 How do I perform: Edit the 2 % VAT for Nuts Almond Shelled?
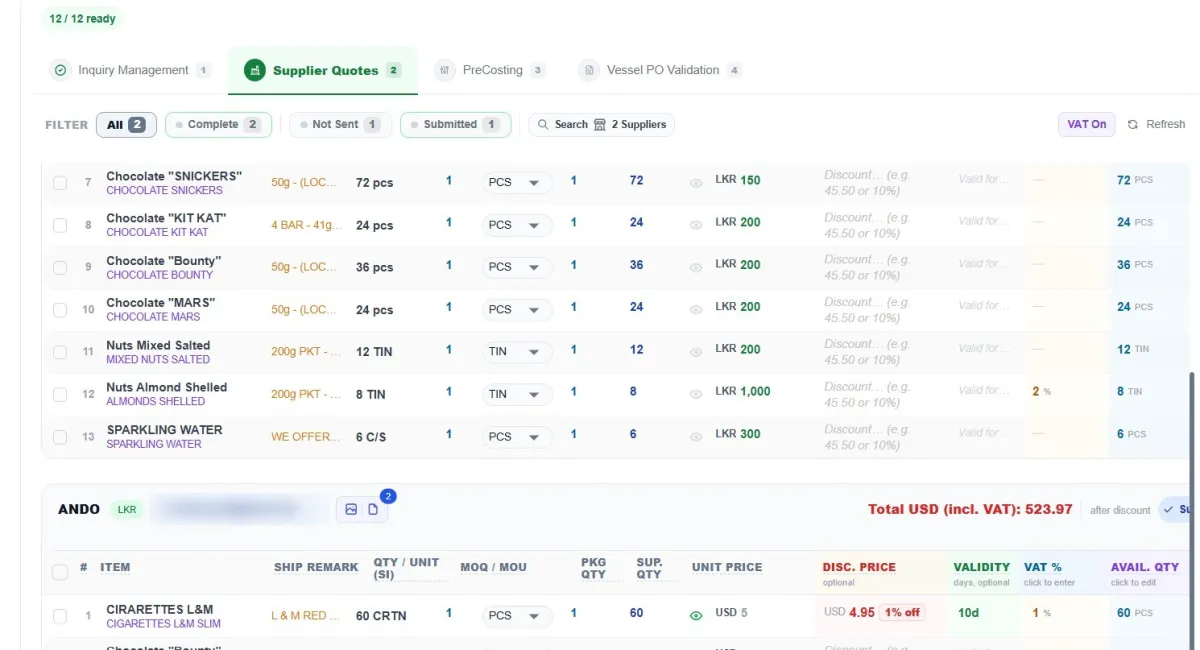1042,392
